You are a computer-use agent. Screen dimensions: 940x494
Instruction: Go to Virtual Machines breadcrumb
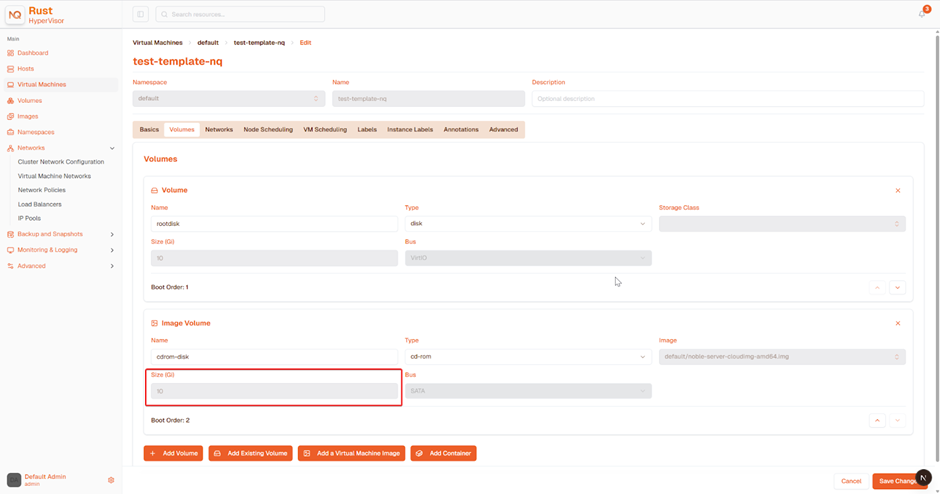[x=158, y=43]
